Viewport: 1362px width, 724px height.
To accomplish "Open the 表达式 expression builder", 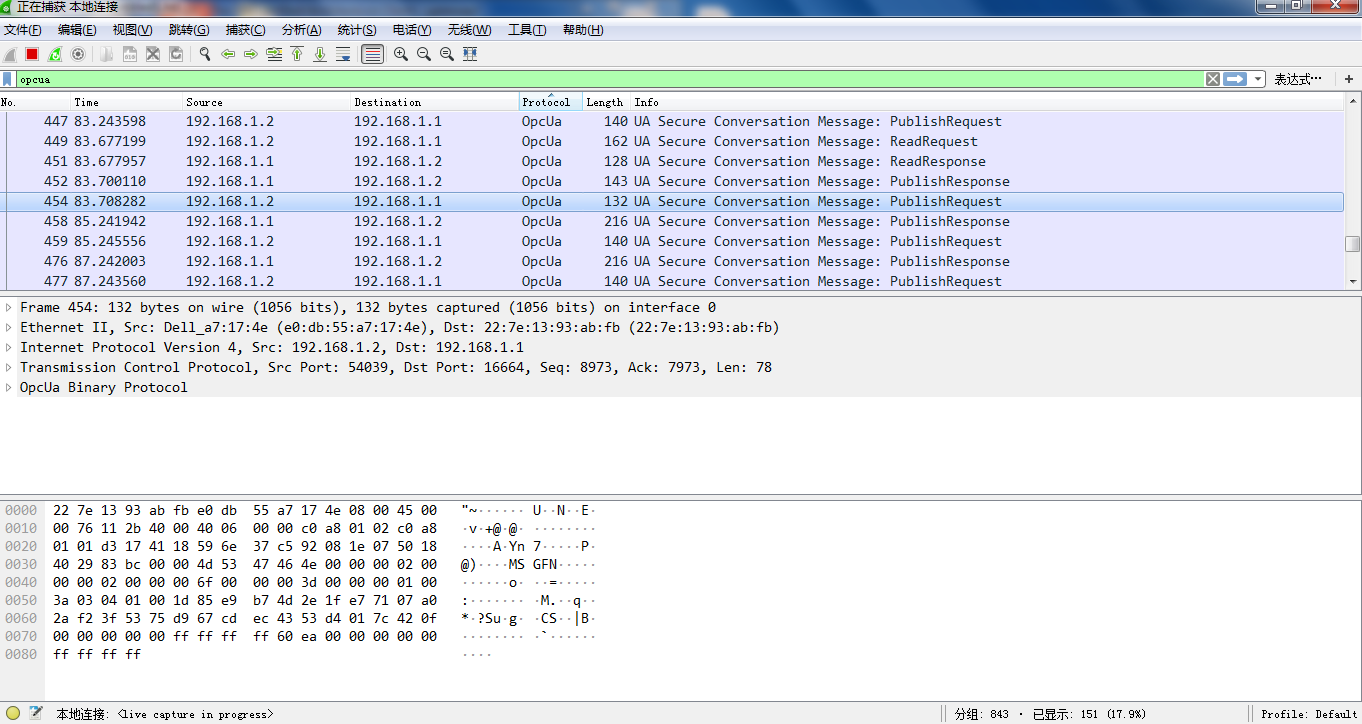I will pyautogui.click(x=1298, y=79).
